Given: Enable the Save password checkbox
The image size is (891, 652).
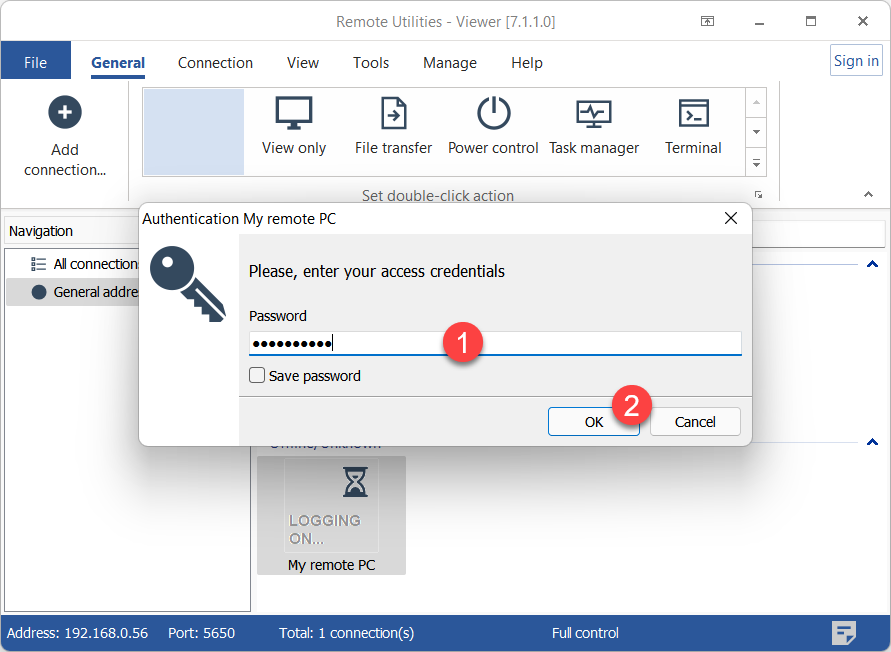Looking at the screenshot, I should click(258, 376).
